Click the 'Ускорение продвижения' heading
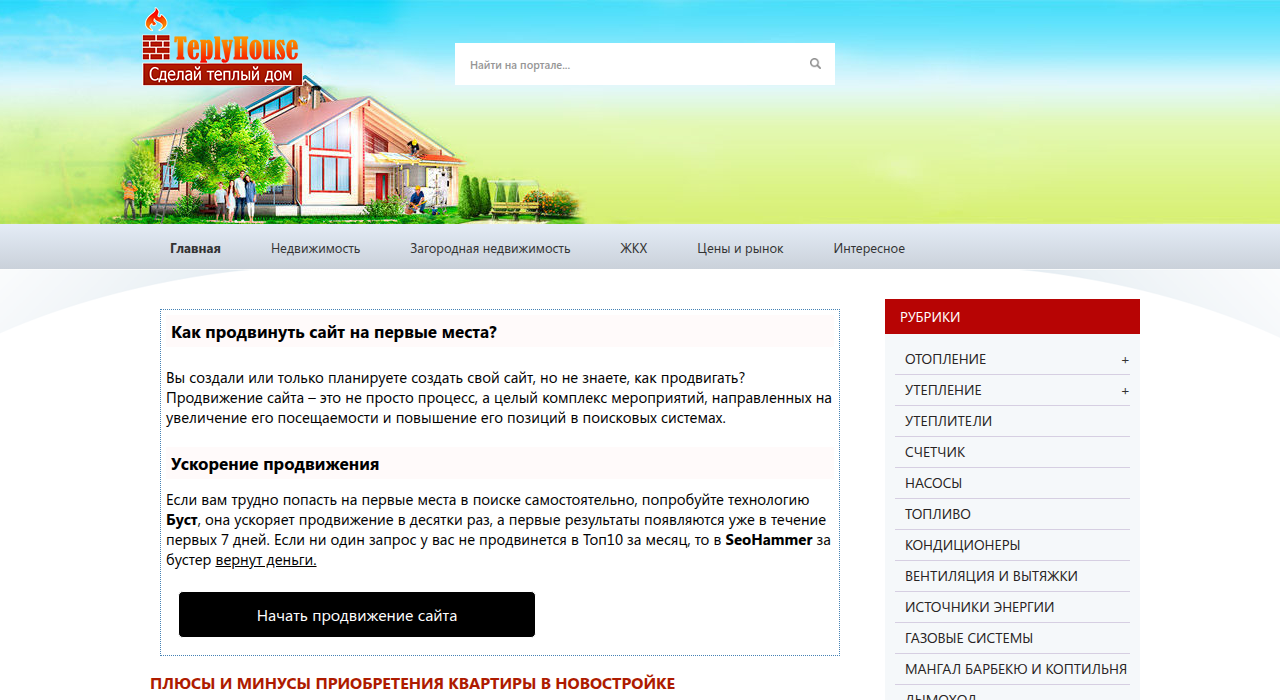Screen dimensions: 1280x700 point(275,464)
